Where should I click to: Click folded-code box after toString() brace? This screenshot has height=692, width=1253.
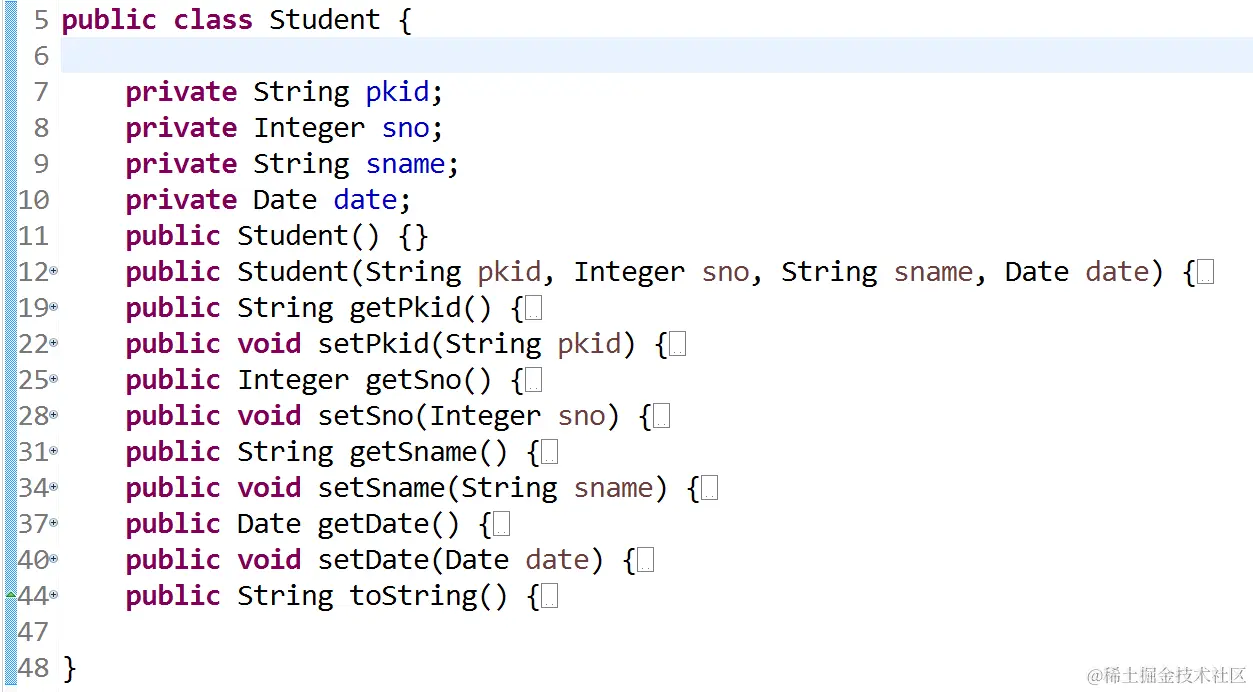click(x=549, y=597)
